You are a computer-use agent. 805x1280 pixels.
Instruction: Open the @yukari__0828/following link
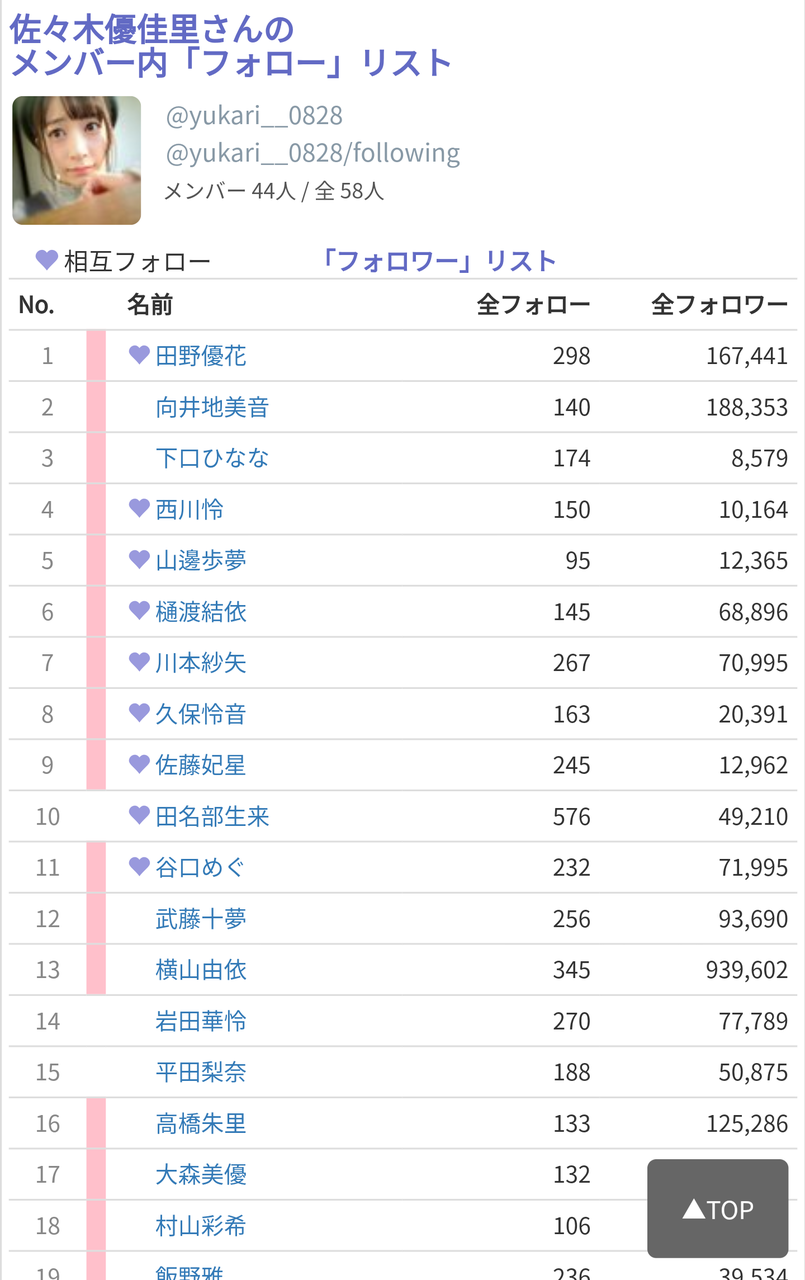click(x=313, y=153)
